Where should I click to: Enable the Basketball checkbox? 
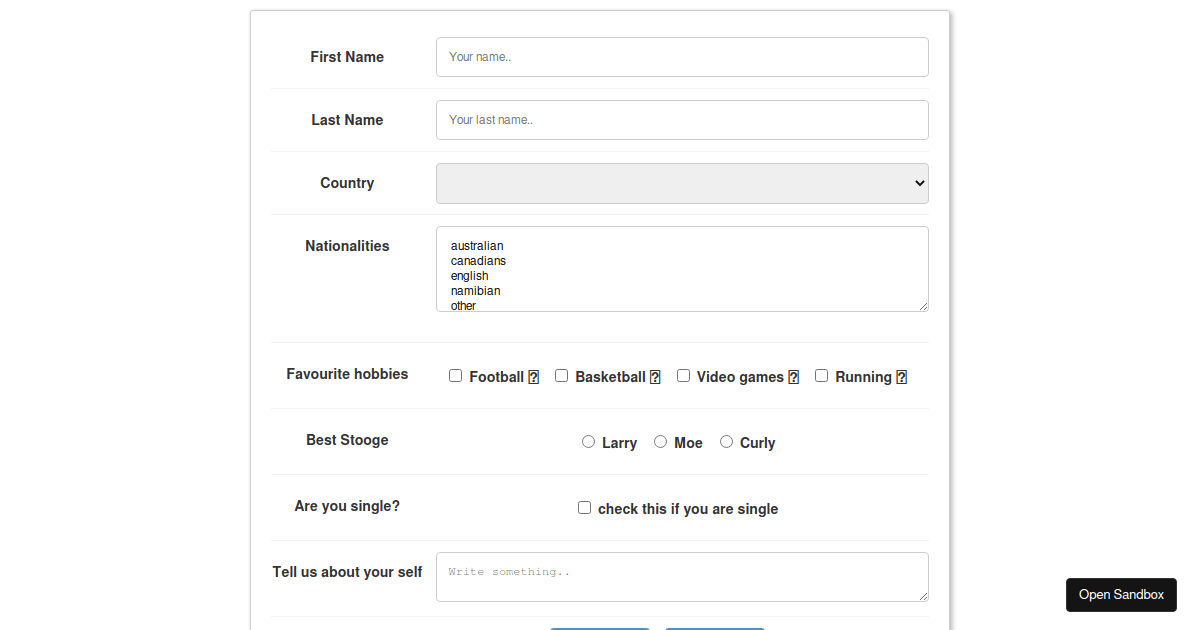coord(561,375)
